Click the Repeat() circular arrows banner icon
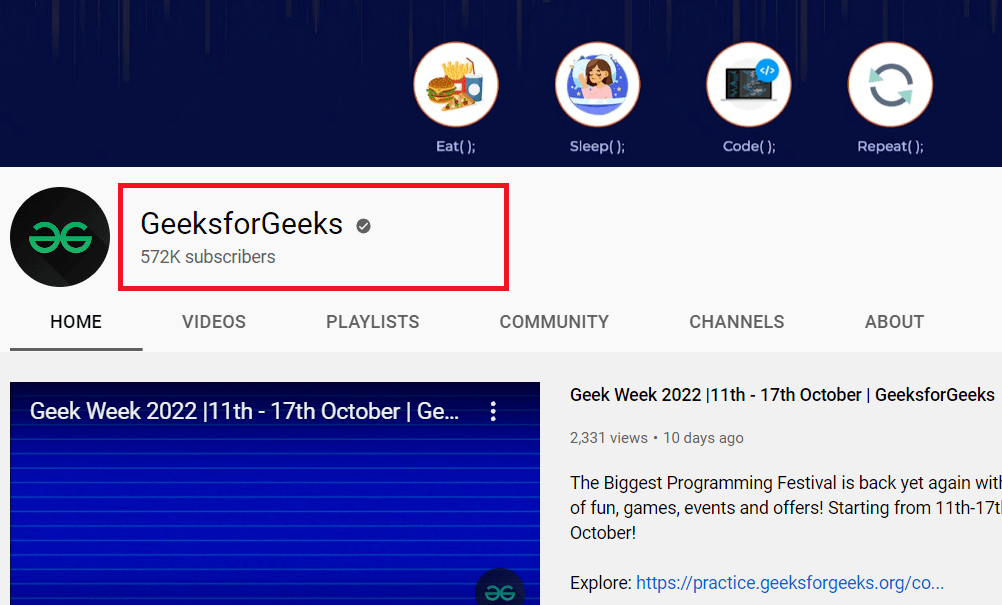 890,85
